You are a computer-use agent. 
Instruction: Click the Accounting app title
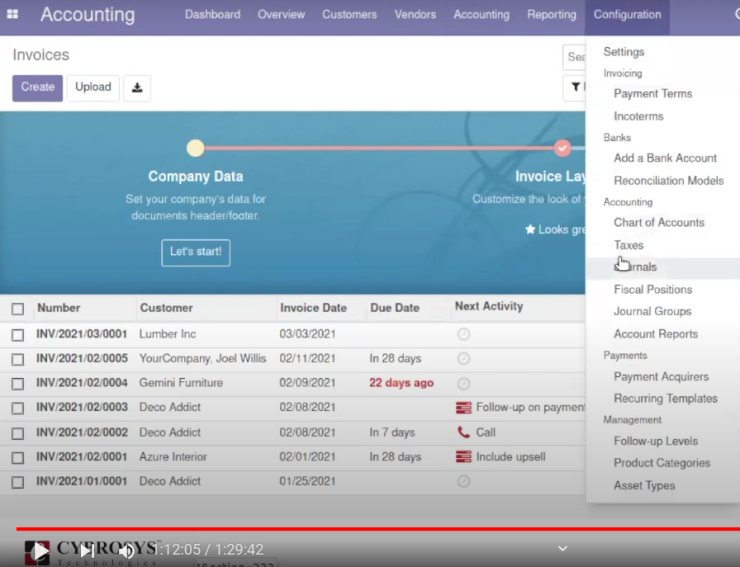(87, 15)
